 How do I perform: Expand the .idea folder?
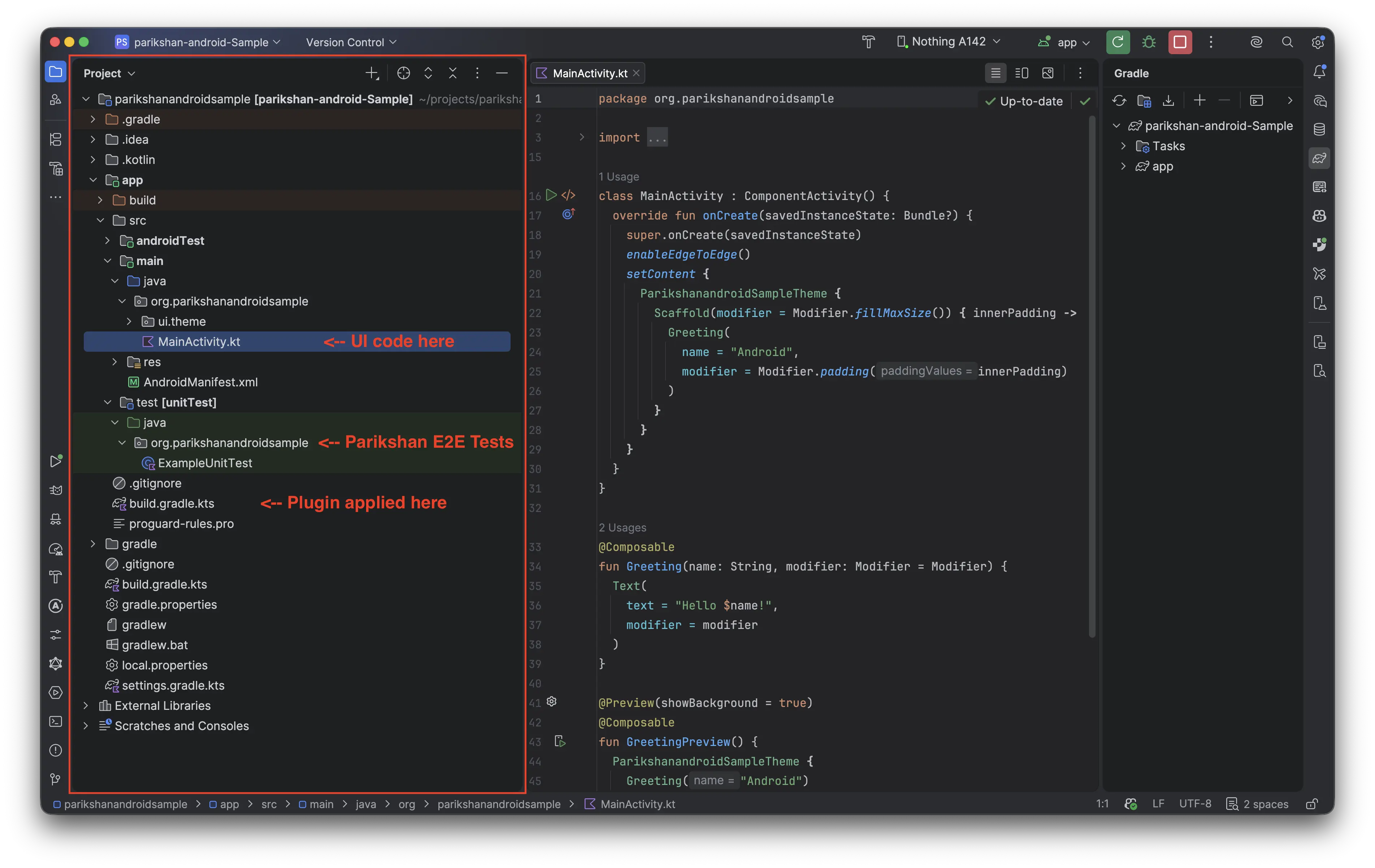[x=92, y=139]
